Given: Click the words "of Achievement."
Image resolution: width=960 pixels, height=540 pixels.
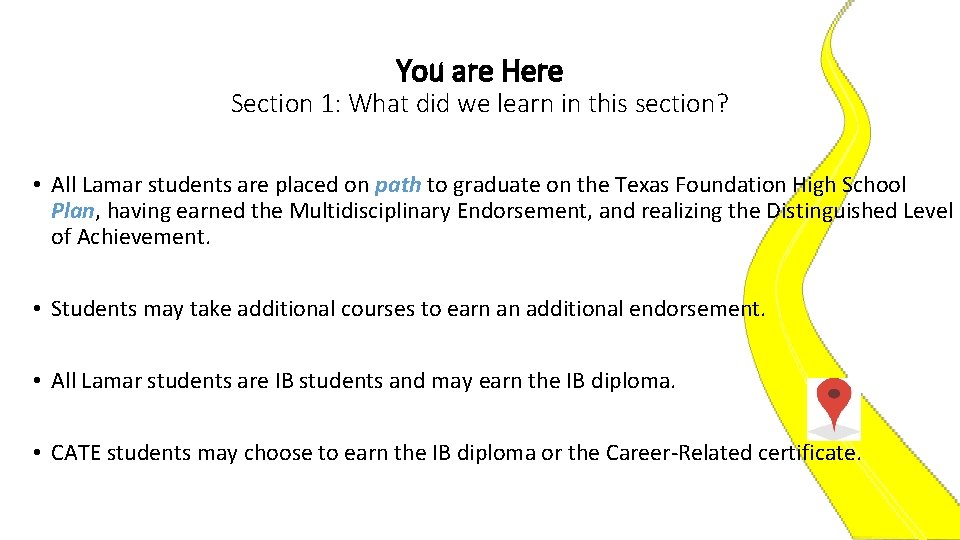Looking at the screenshot, I should (131, 237).
